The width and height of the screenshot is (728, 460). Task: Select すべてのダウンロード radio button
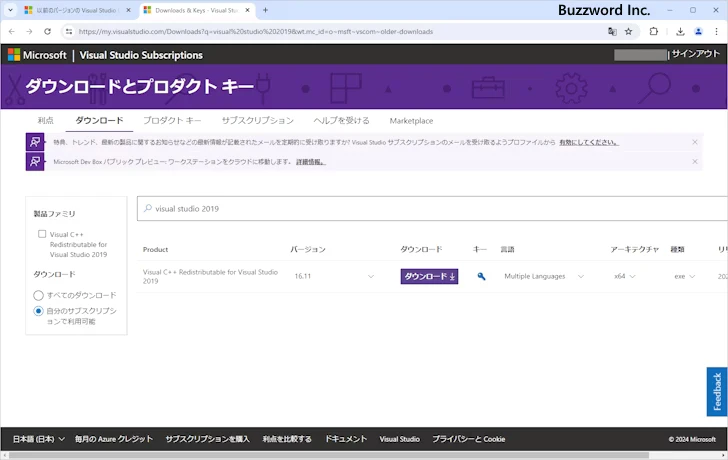39,295
